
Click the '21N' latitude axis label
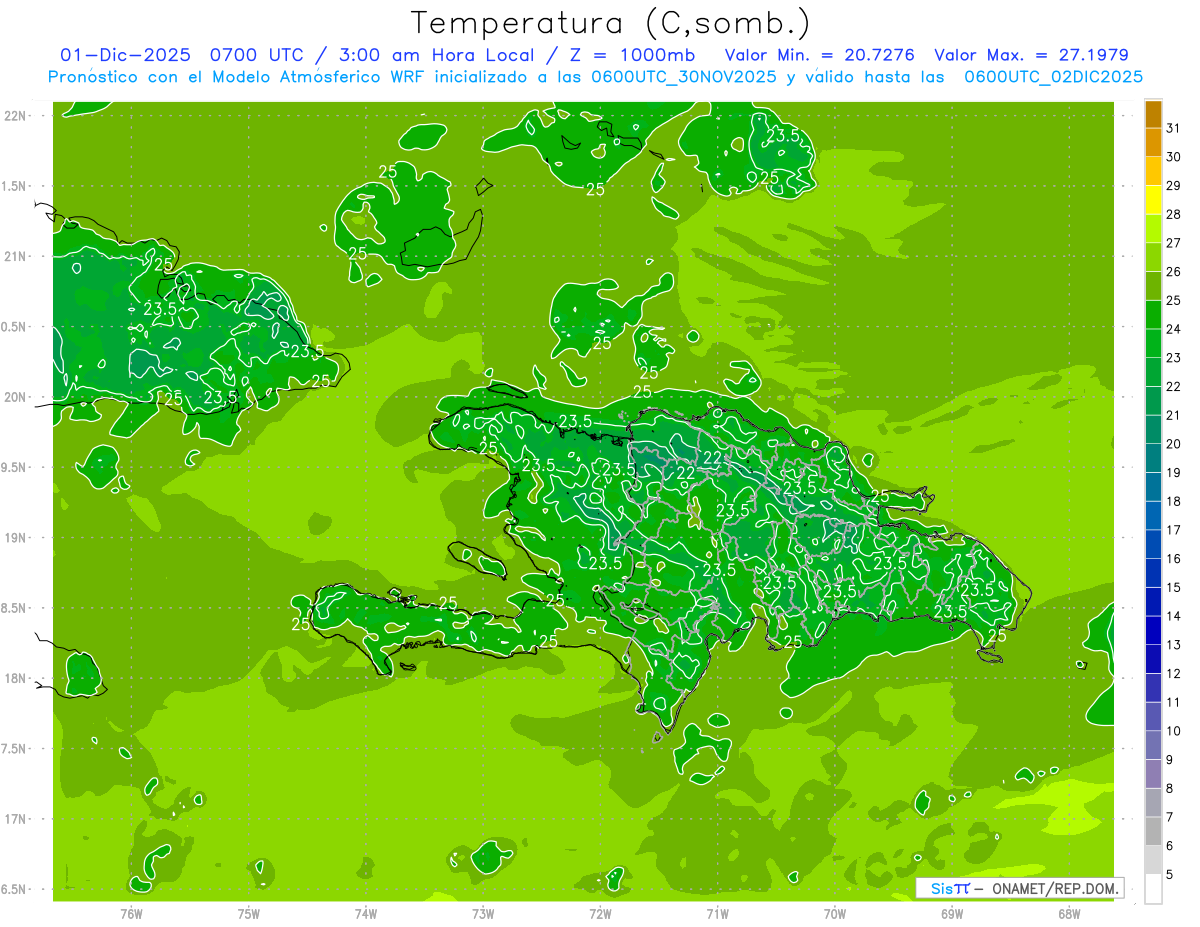coord(15,257)
